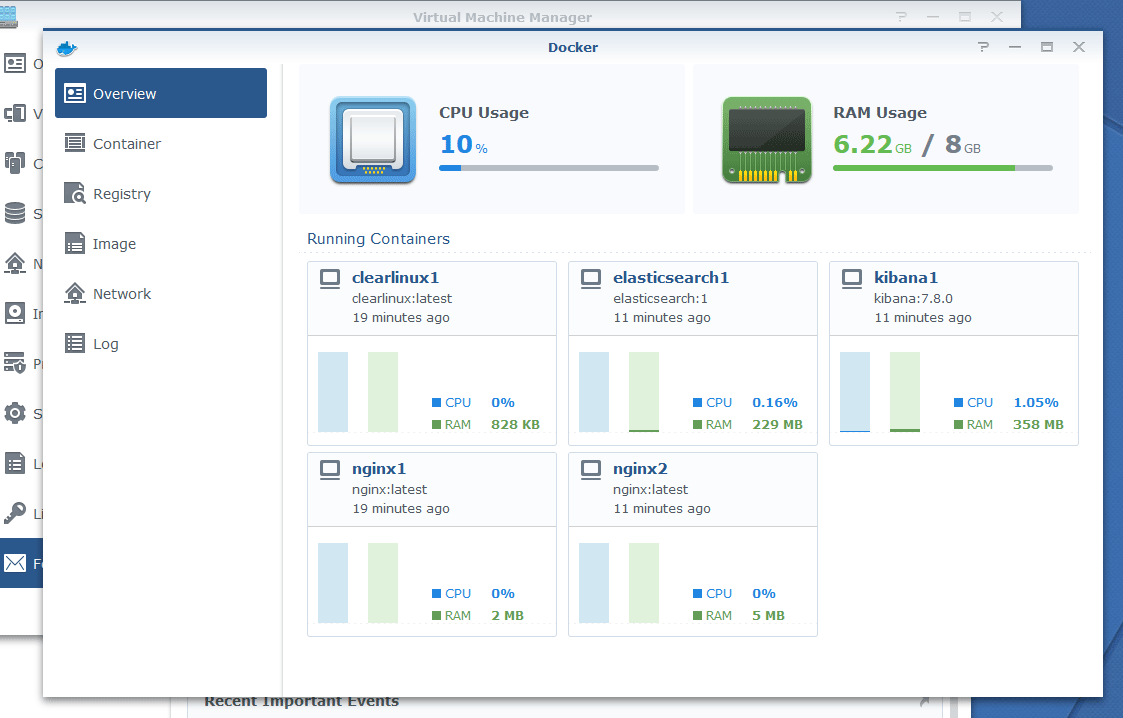1123x718 pixels.
Task: Open the kibana1 container name link
Action: [x=906, y=278]
